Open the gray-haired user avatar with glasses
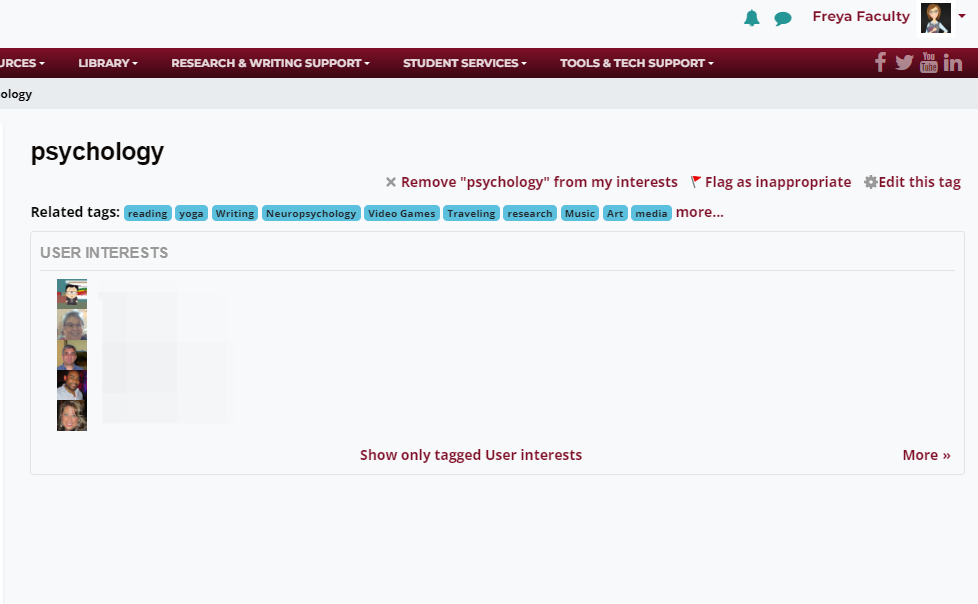Screen dimensions: 978x604 coord(72,324)
